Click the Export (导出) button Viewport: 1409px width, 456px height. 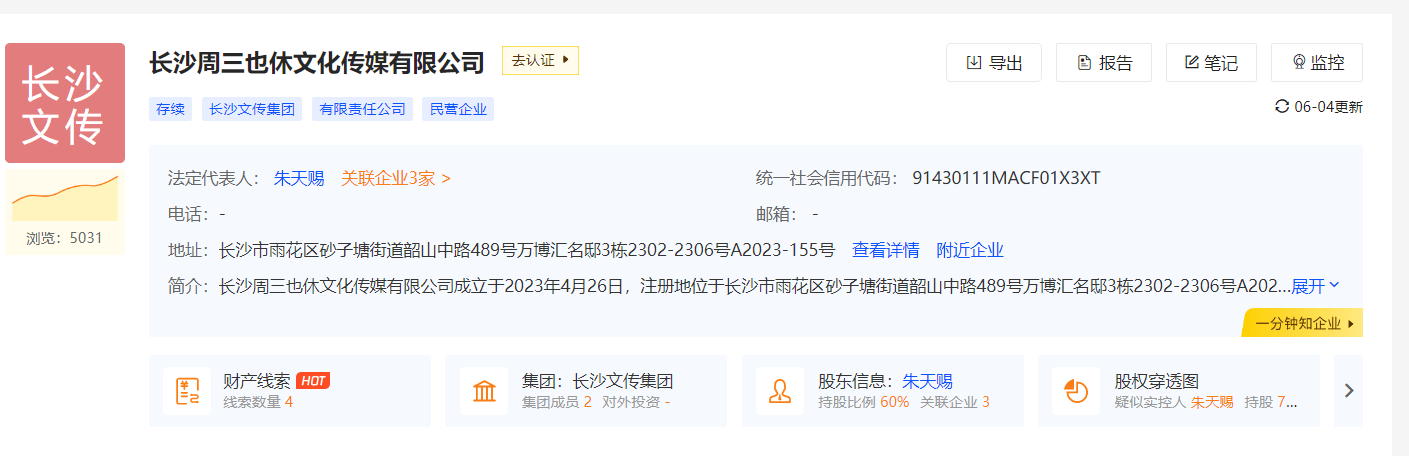point(993,63)
